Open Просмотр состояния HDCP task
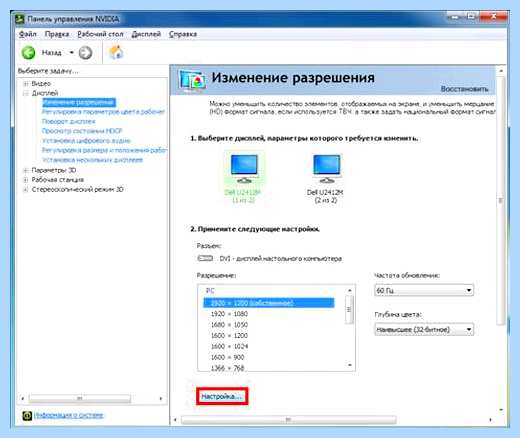This screenshot has height=438, width=520. 82,131
